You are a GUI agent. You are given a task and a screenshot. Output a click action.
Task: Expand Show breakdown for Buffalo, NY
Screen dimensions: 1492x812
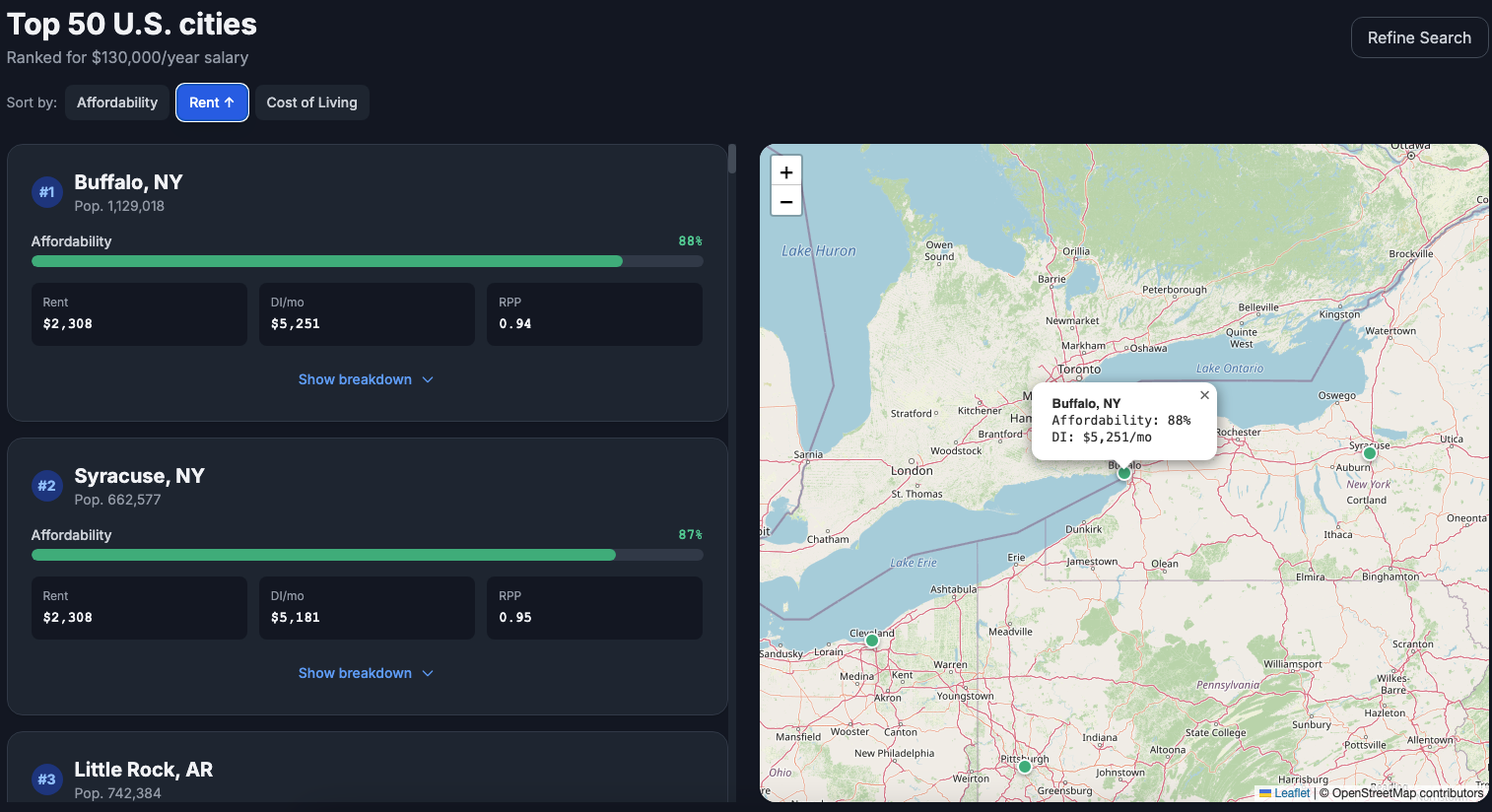click(x=366, y=379)
